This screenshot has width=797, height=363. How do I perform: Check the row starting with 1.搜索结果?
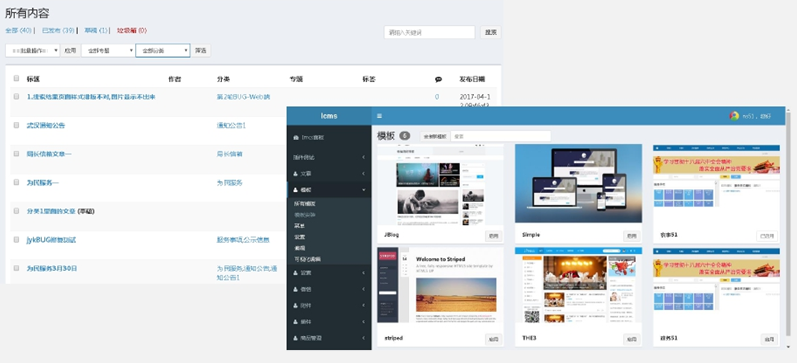click(16, 96)
